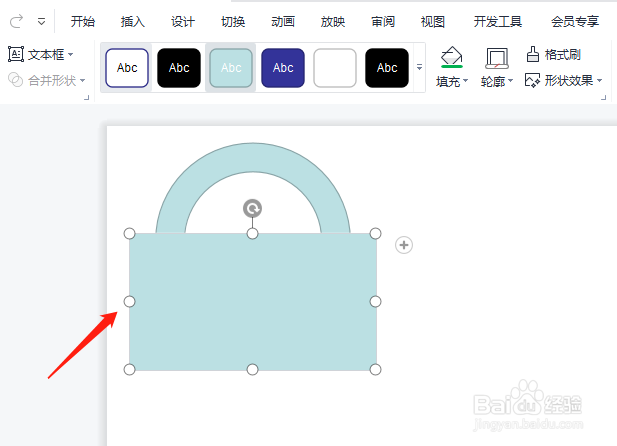Image resolution: width=617 pixels, height=446 pixels.
Task: Open the 开发工具 tab
Action: tap(498, 22)
